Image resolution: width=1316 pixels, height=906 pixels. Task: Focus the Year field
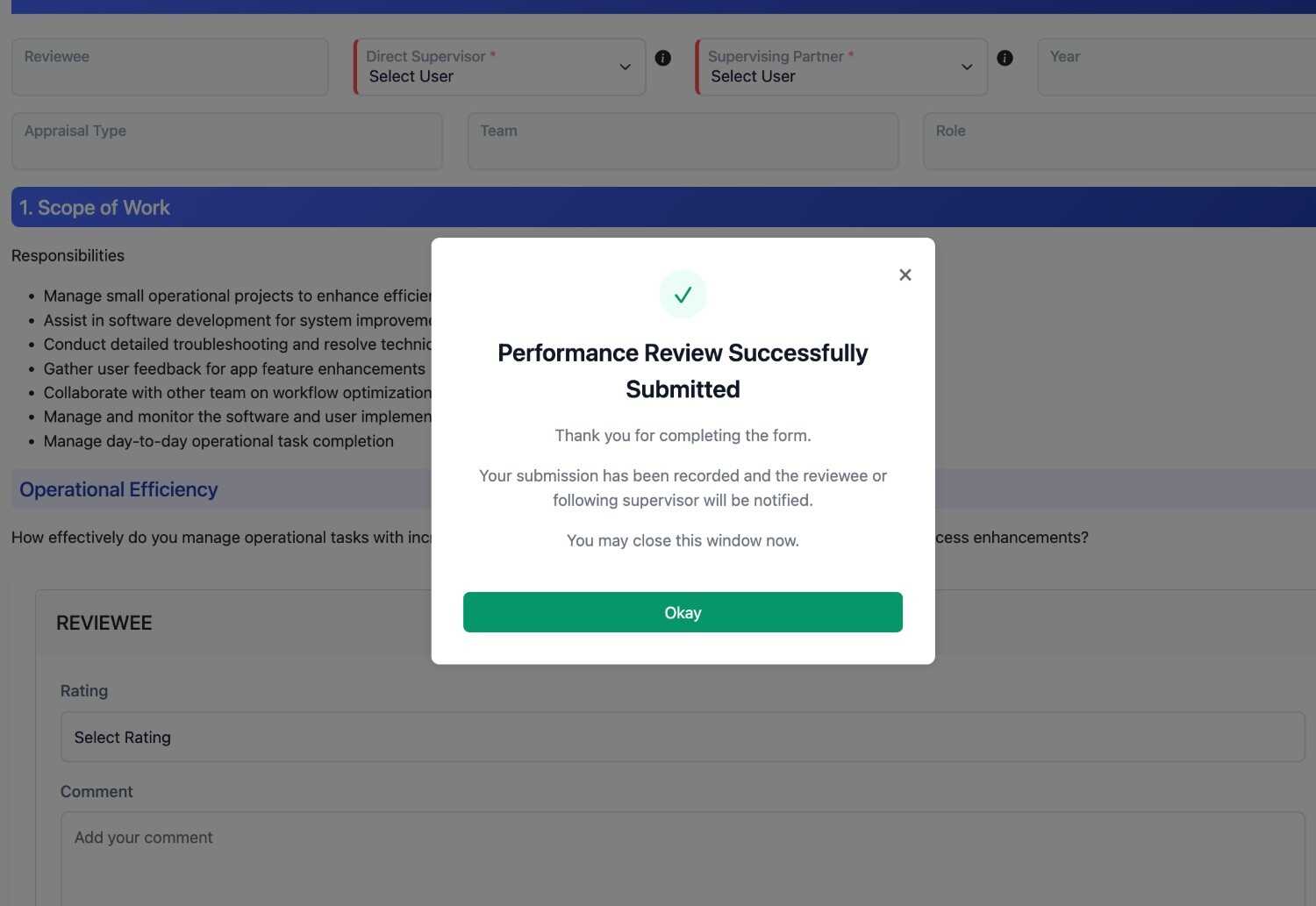click(x=1176, y=68)
